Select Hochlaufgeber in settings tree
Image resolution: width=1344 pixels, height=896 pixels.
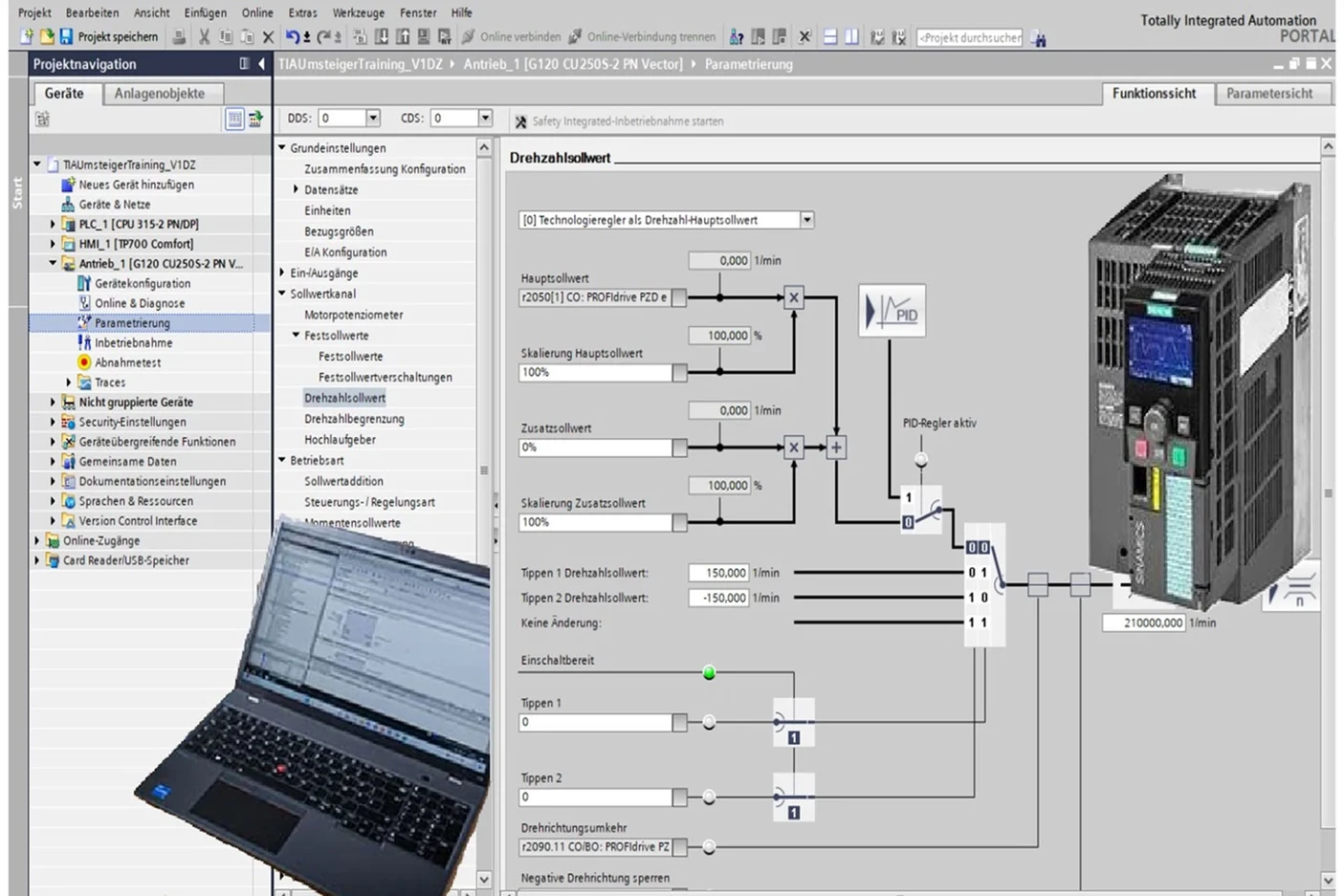340,440
